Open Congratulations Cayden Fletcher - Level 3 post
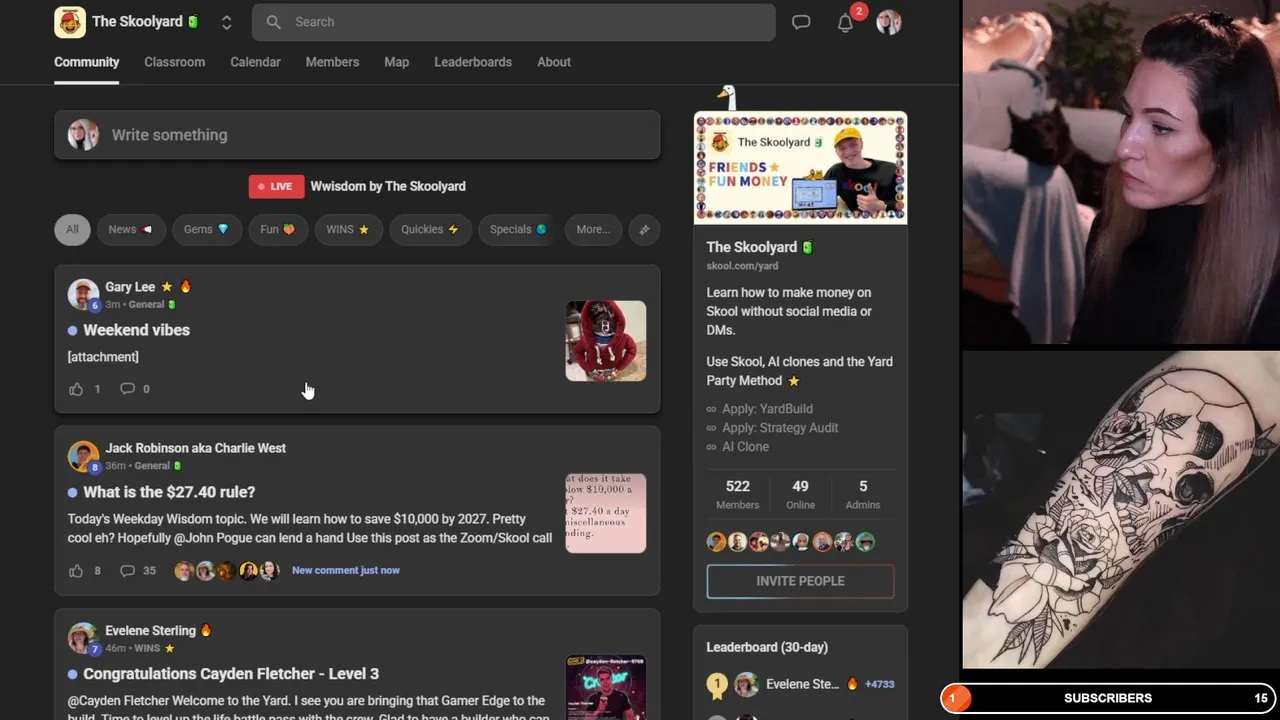This screenshot has height=720, width=1280. pyautogui.click(x=231, y=674)
